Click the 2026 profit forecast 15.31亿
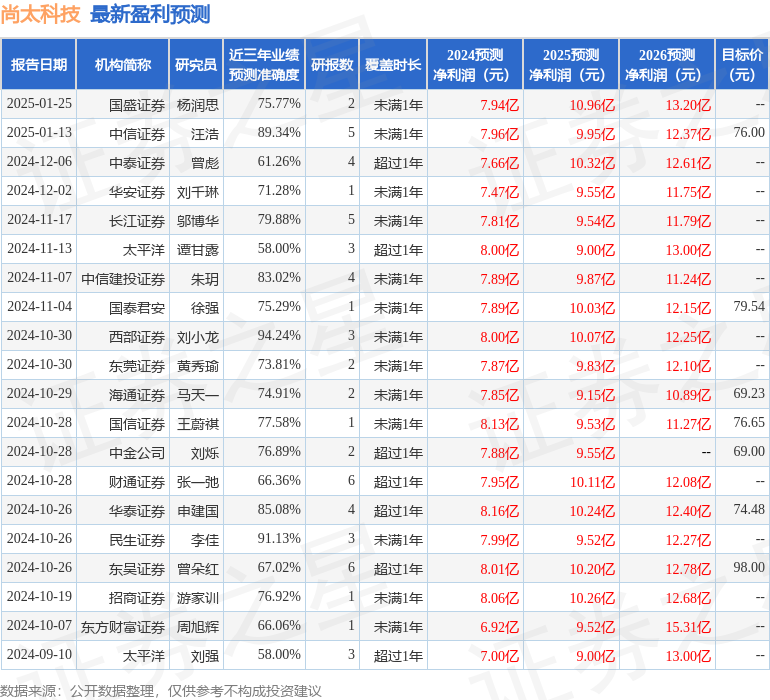The image size is (770, 700). pyautogui.click(x=688, y=627)
